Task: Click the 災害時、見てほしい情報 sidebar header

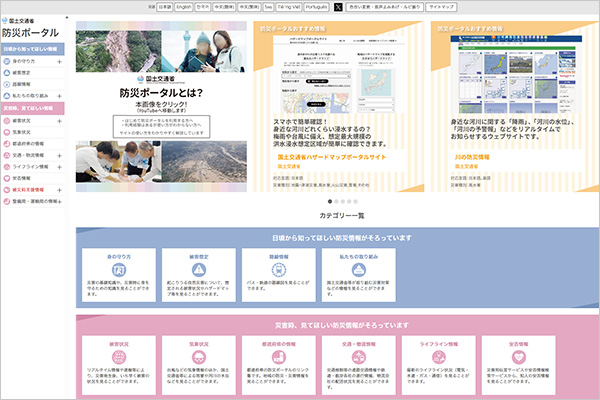Action: (x=33, y=108)
